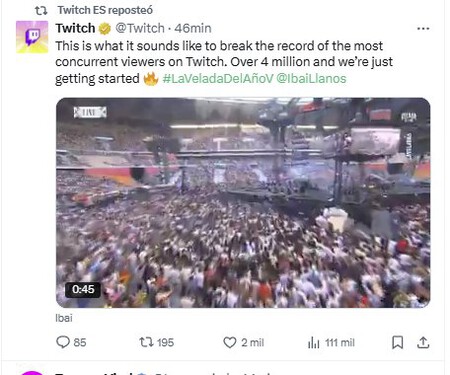Open the Twitch profile avatar
Screen dimensions: 450x375
point(32,37)
